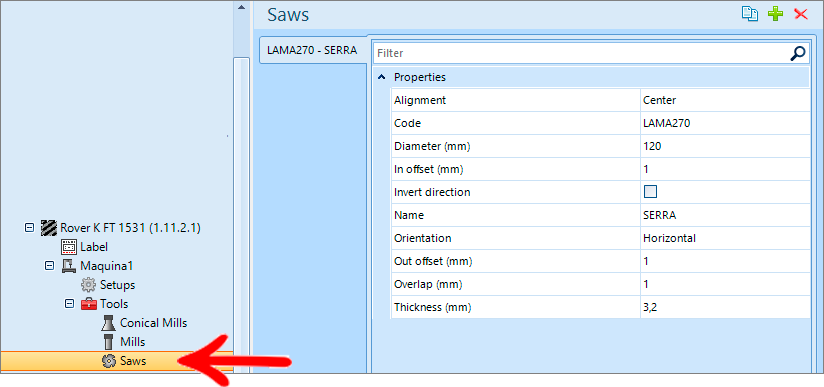Click the Filter search magnifier icon
The image size is (824, 387).
[798, 53]
